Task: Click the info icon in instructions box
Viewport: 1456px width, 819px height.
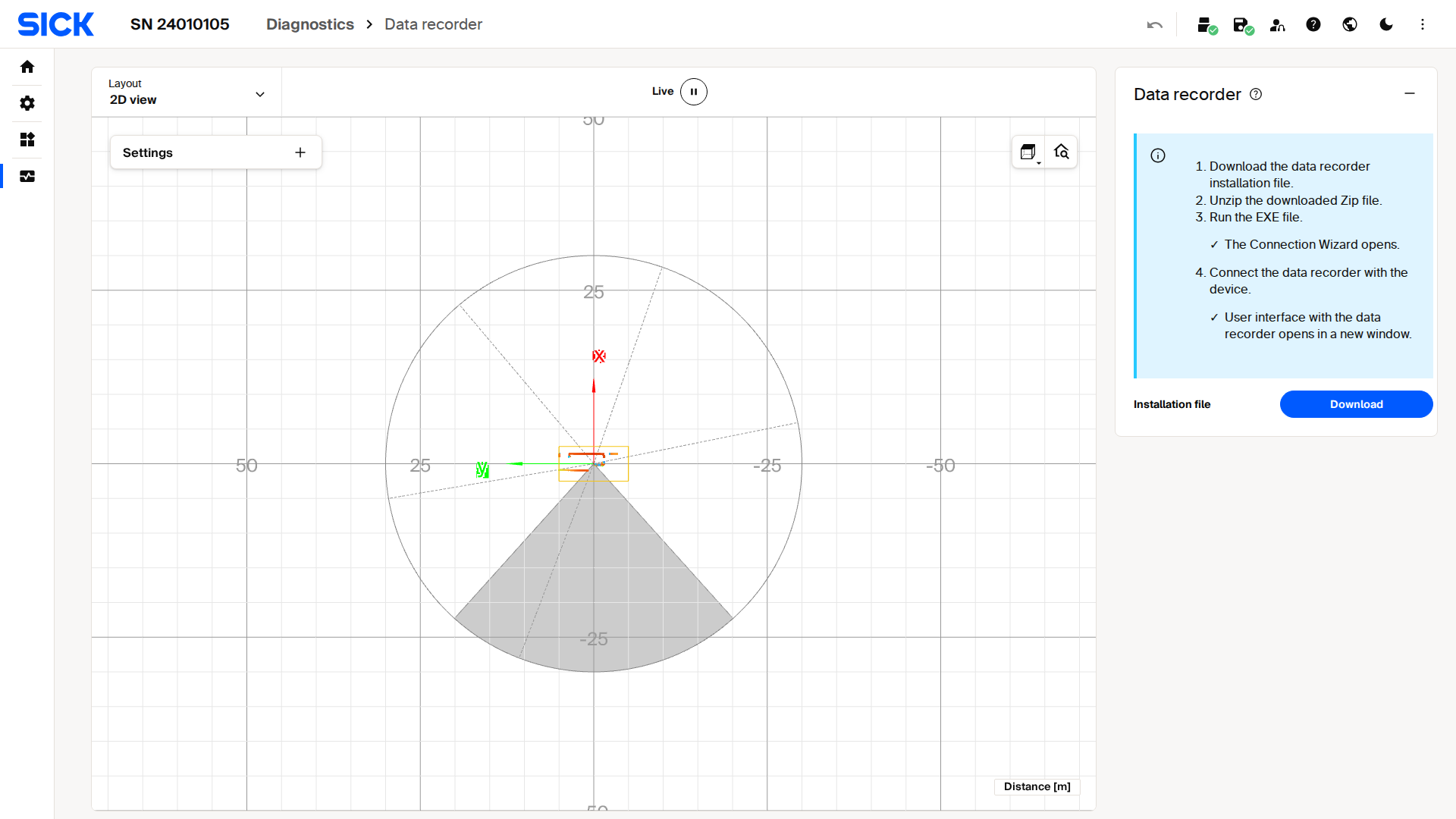Action: point(1158,155)
